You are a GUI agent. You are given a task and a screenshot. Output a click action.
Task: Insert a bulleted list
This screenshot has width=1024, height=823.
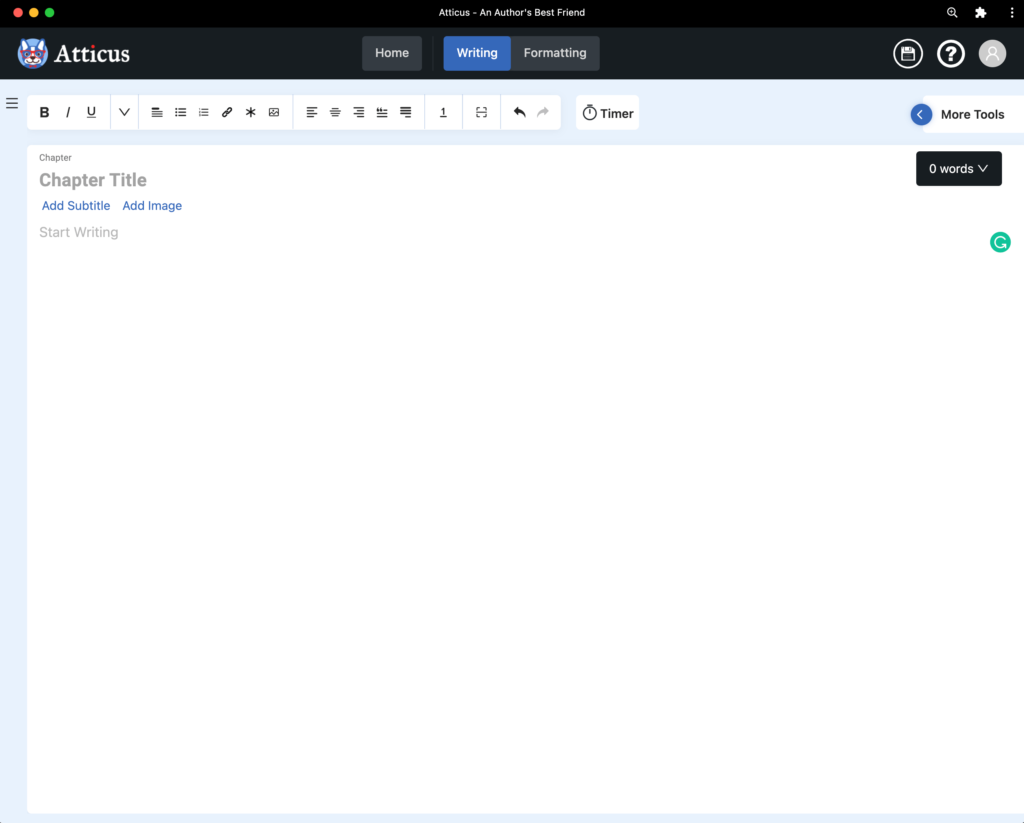[180, 112]
